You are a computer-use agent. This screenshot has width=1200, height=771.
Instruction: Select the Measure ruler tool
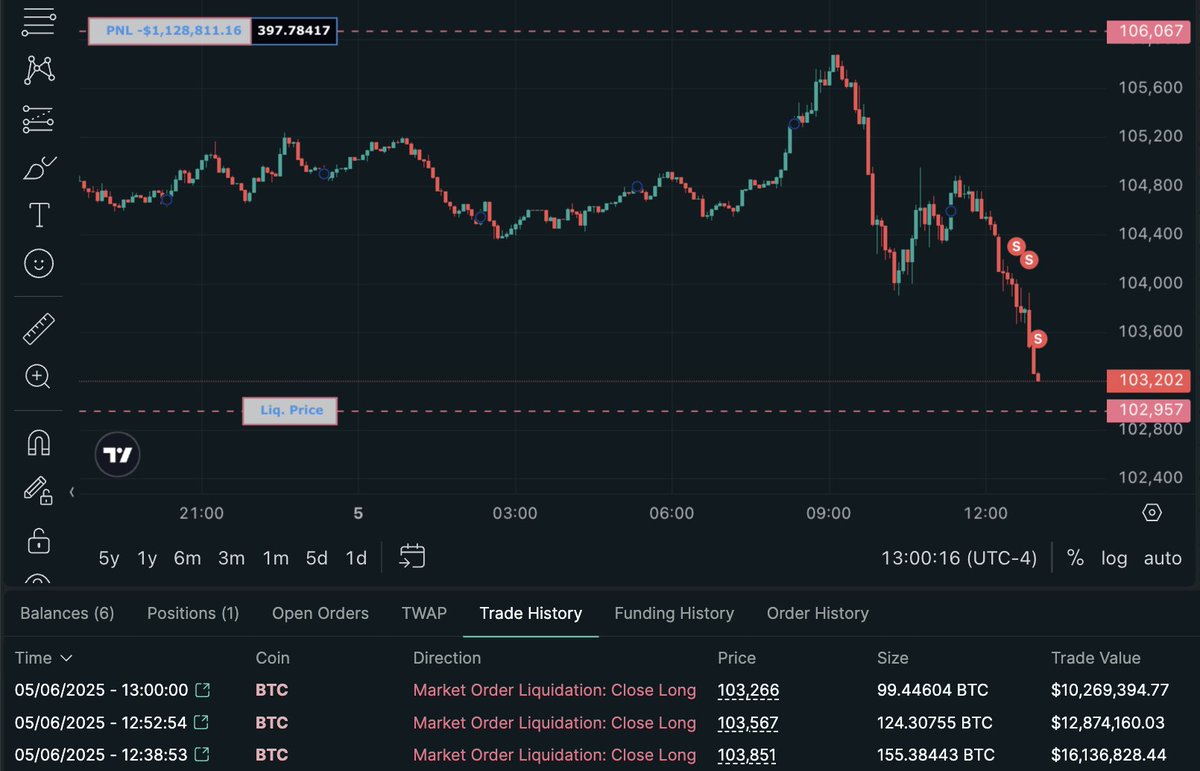point(38,327)
